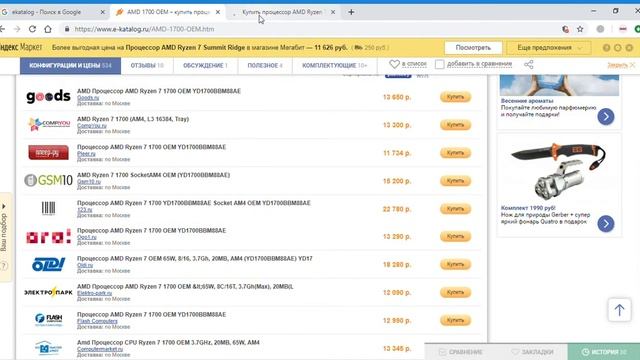Open the Отзывы tab

tap(147, 65)
